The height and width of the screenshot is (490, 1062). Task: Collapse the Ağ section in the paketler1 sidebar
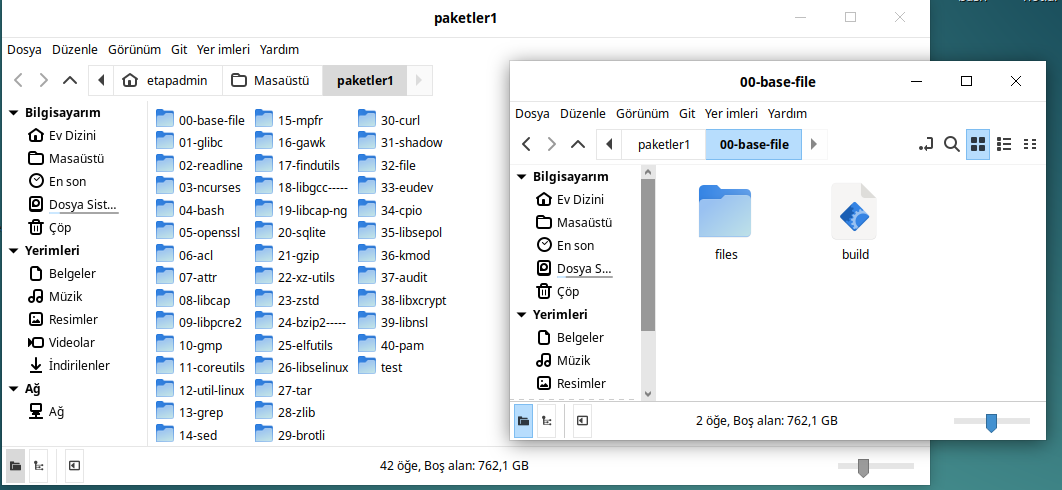[13, 389]
